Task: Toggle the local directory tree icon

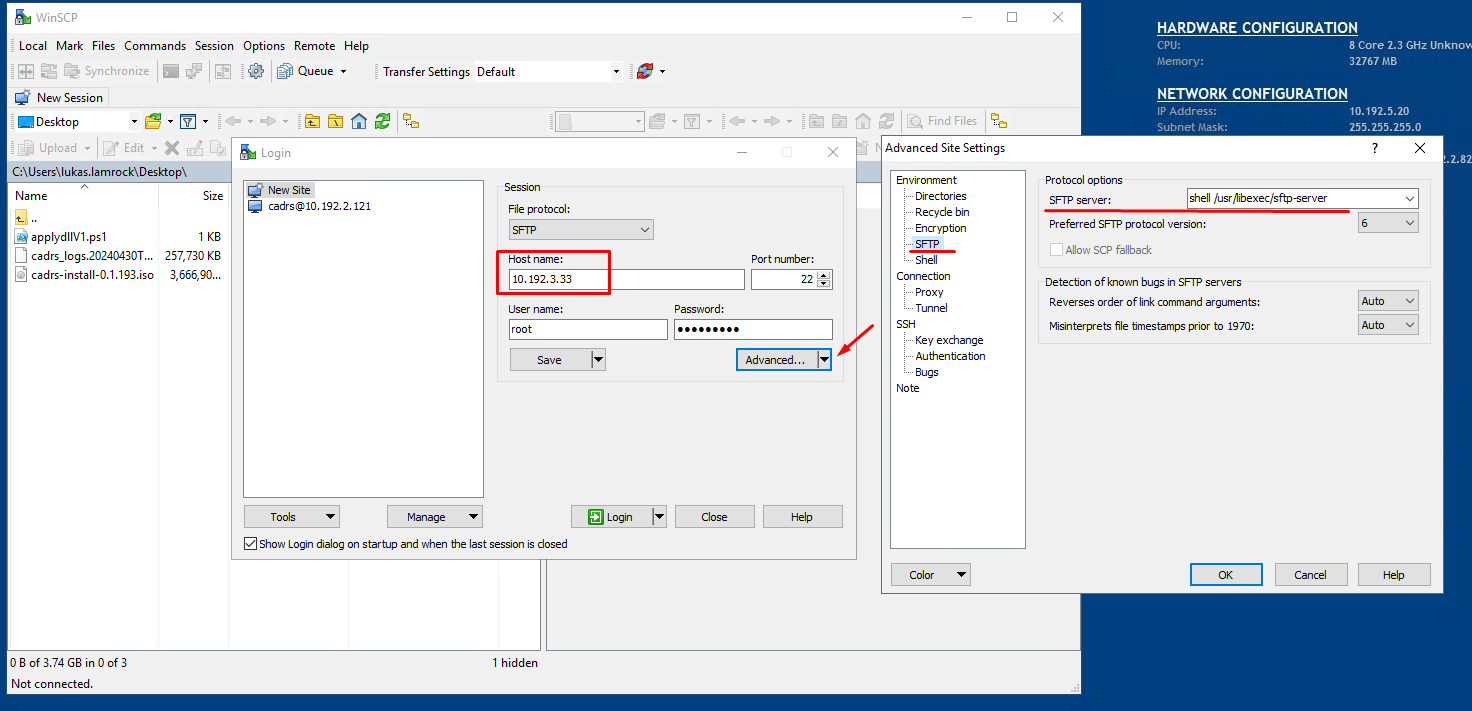Action: point(411,121)
